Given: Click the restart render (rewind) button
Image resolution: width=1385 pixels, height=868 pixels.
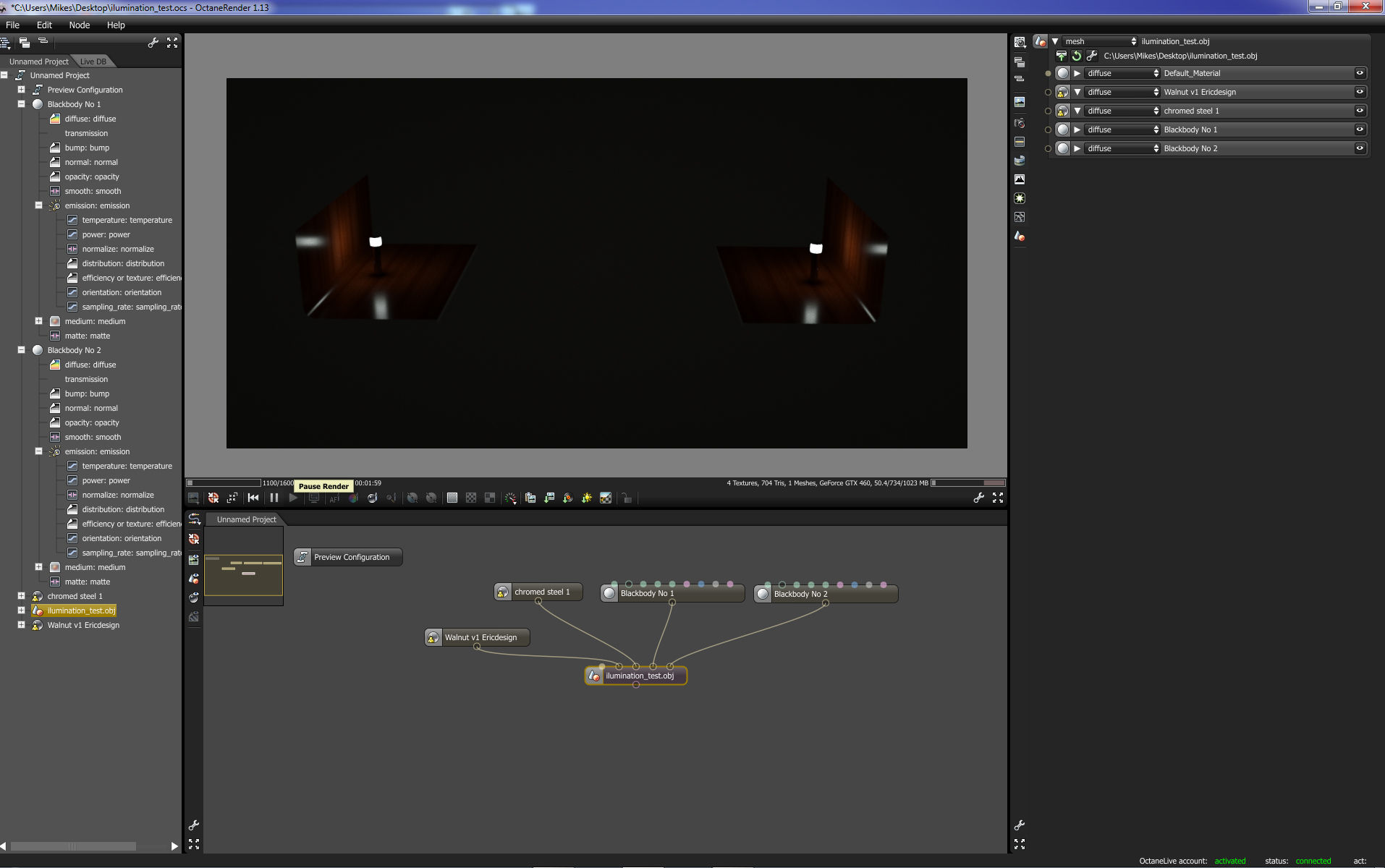Looking at the screenshot, I should pos(253,498).
